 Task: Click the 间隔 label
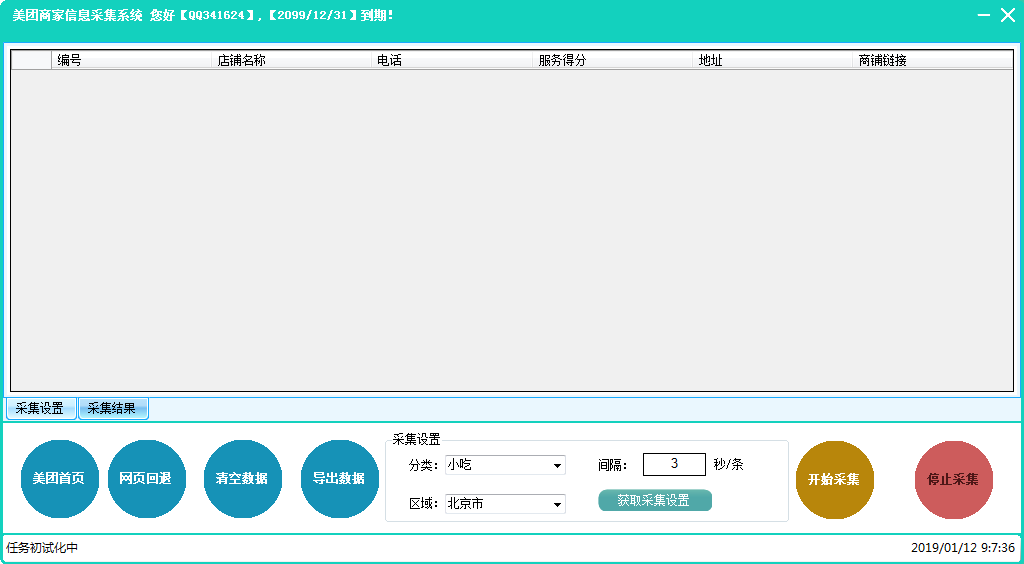pos(613,465)
